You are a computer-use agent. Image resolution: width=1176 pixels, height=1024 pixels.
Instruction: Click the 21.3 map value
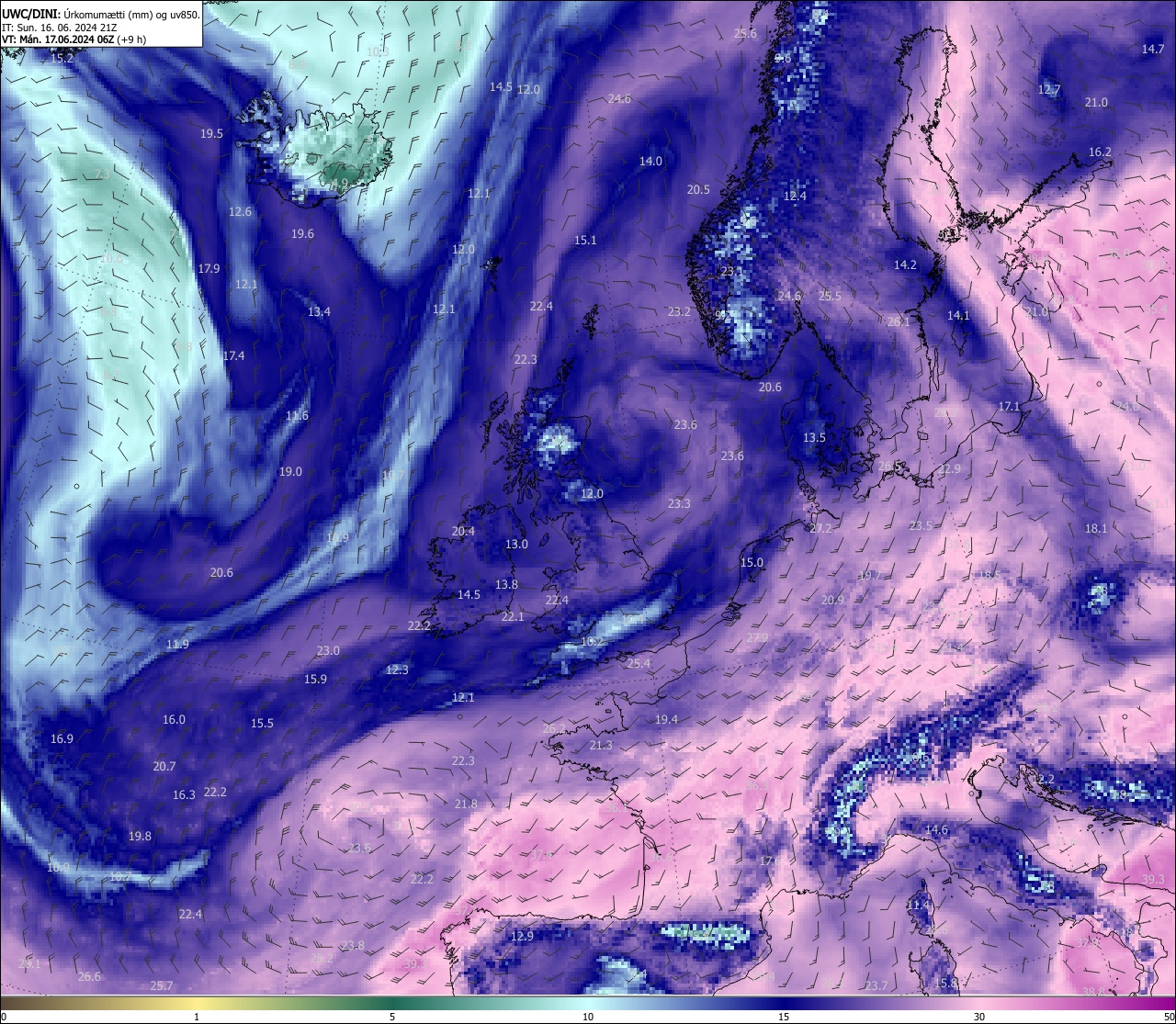pos(601,745)
